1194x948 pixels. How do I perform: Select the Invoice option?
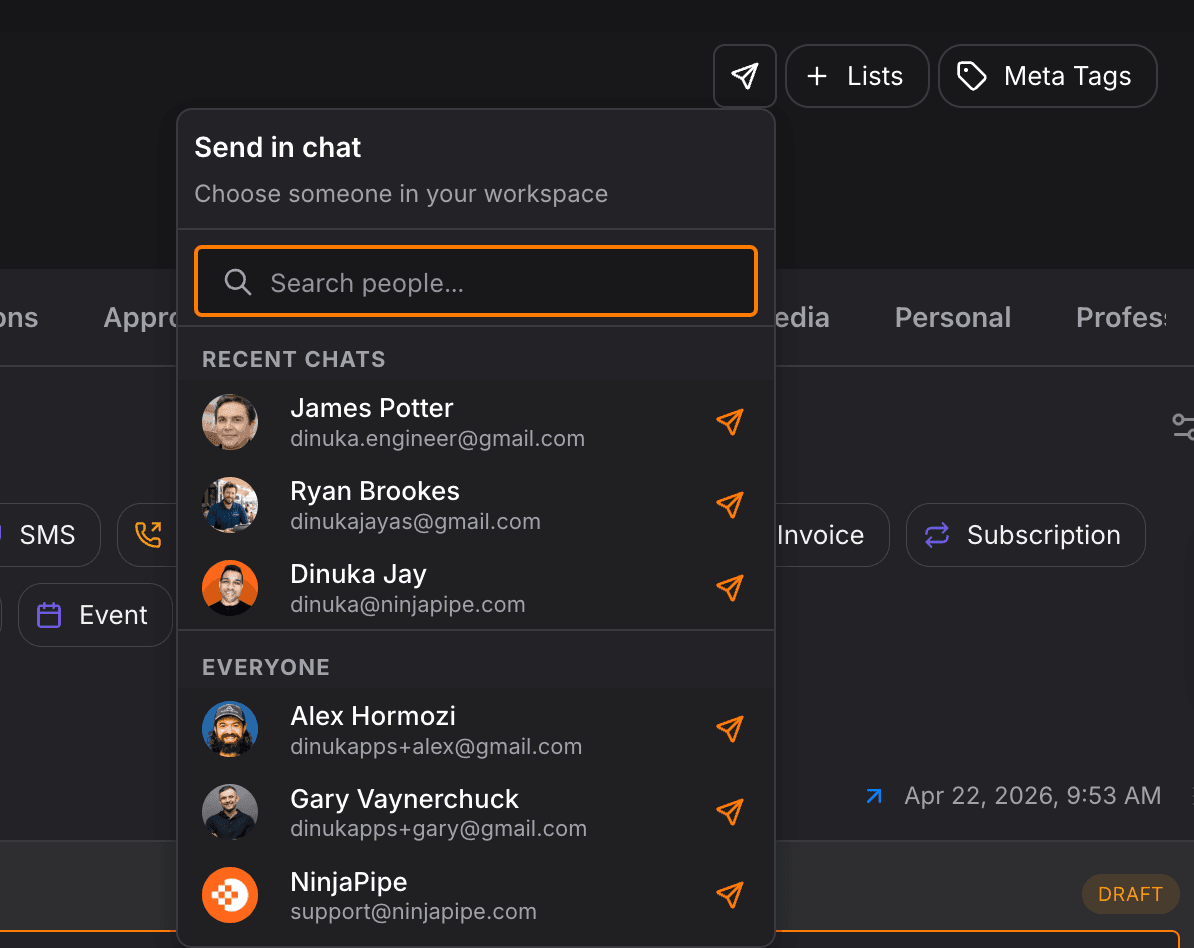[820, 535]
